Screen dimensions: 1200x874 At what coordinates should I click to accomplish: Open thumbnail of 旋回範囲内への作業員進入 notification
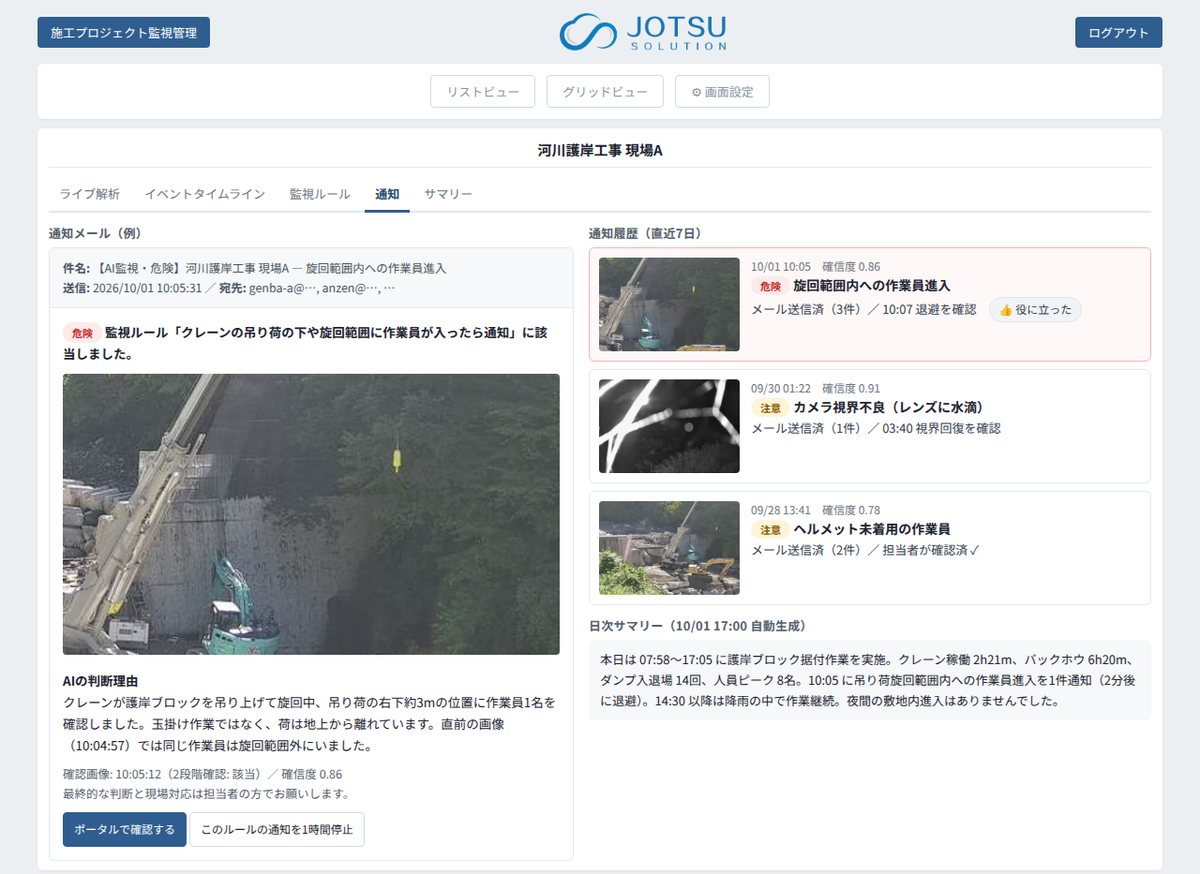(x=669, y=304)
